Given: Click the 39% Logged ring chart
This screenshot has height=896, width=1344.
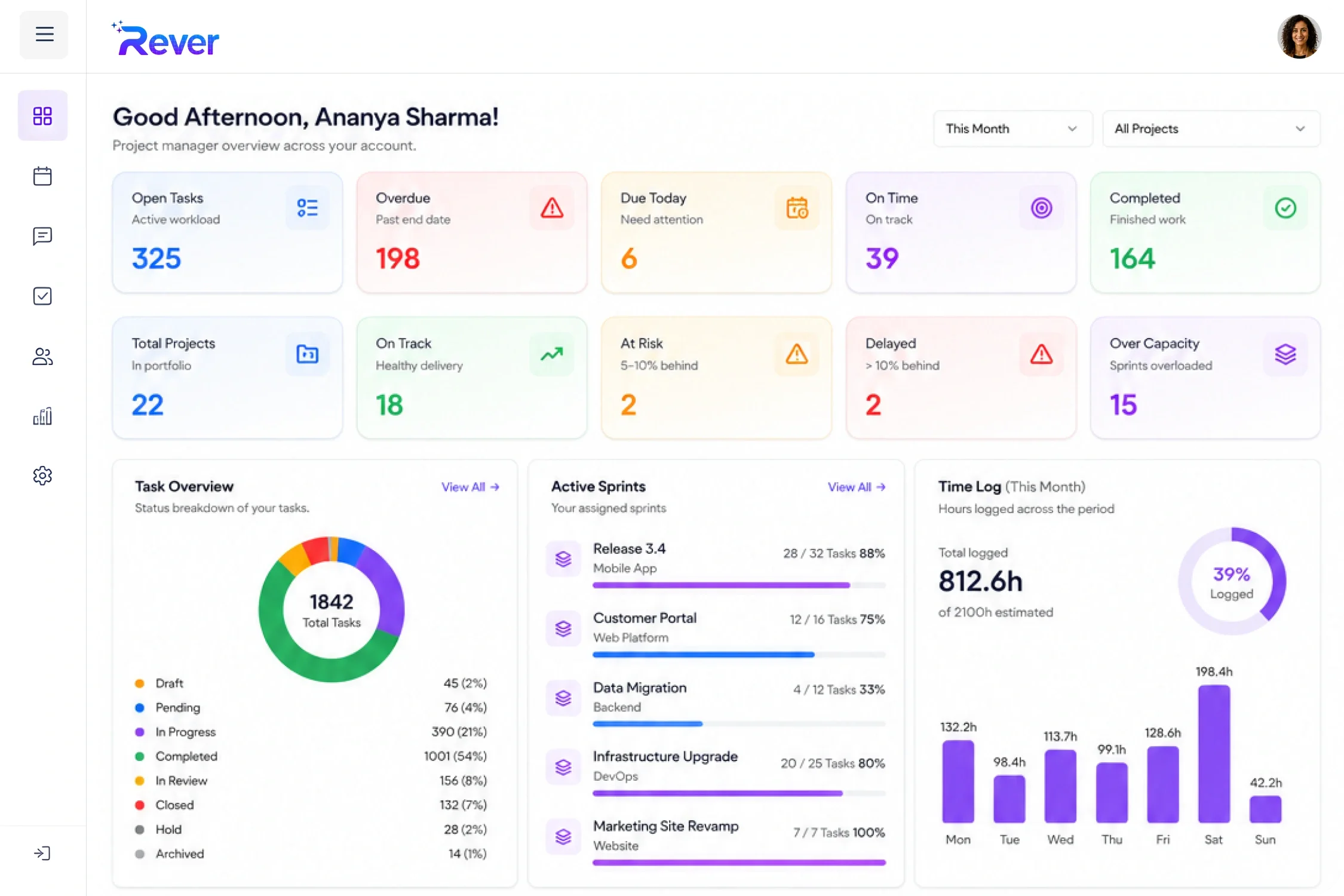Looking at the screenshot, I should tap(1232, 581).
